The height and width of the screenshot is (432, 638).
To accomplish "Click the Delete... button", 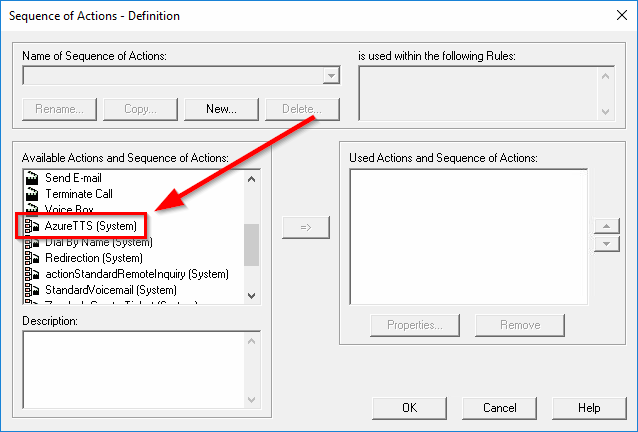I will [302, 109].
